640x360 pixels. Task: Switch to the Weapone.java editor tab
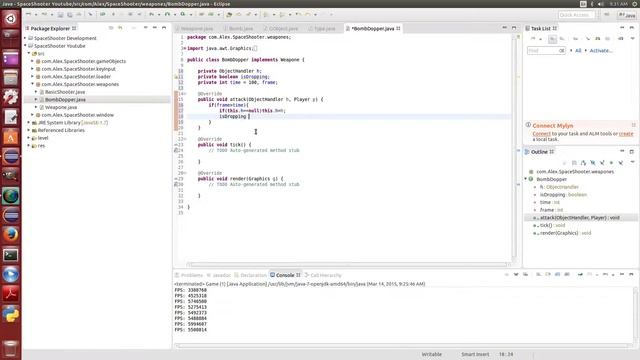click(x=197, y=29)
